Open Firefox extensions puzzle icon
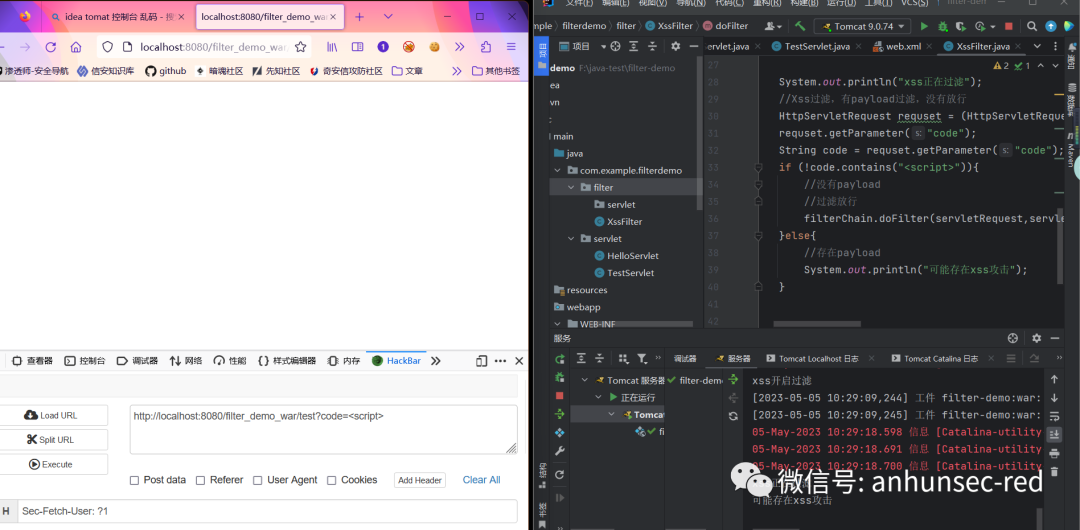The width and height of the screenshot is (1080, 530). (x=486, y=47)
